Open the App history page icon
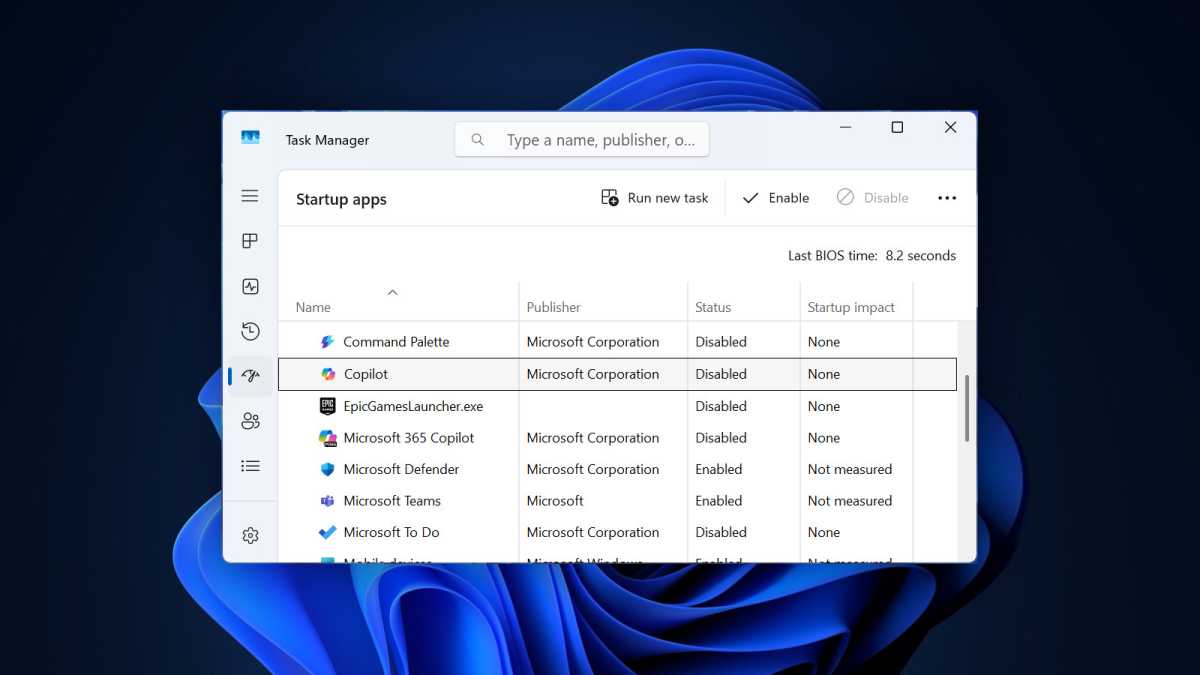 pyautogui.click(x=250, y=331)
